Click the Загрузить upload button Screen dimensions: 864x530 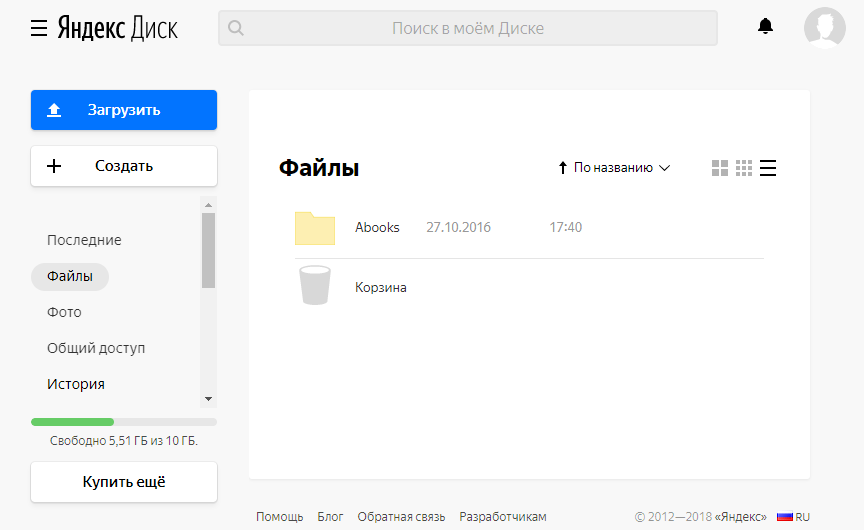click(x=124, y=110)
